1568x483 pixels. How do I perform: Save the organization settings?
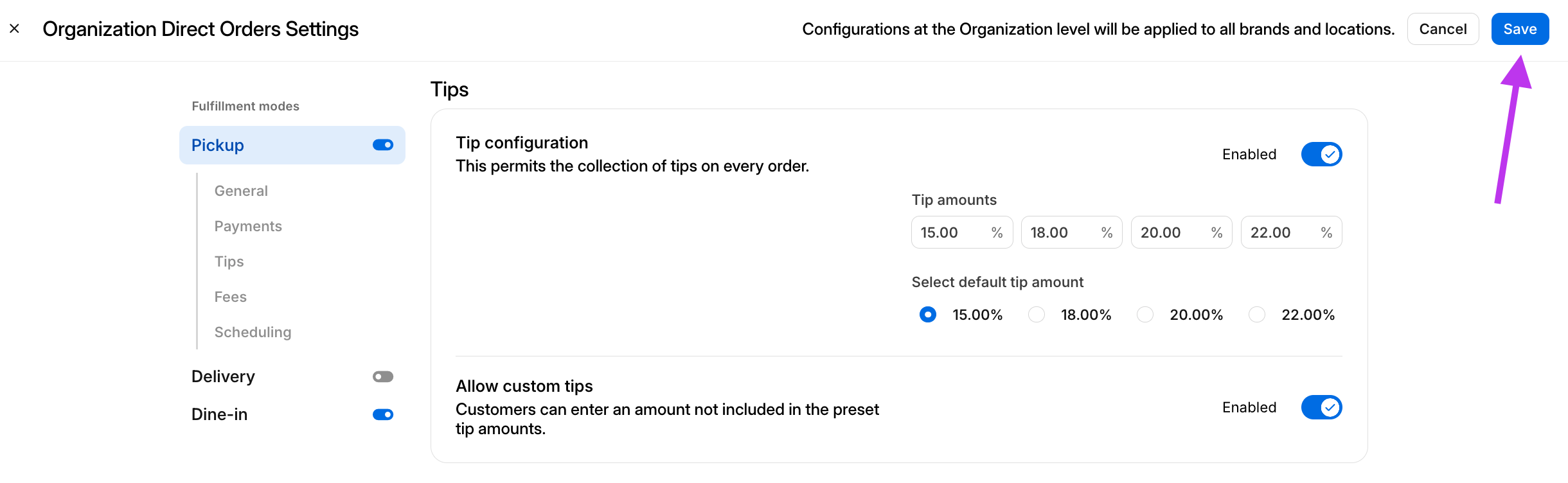(x=1519, y=29)
